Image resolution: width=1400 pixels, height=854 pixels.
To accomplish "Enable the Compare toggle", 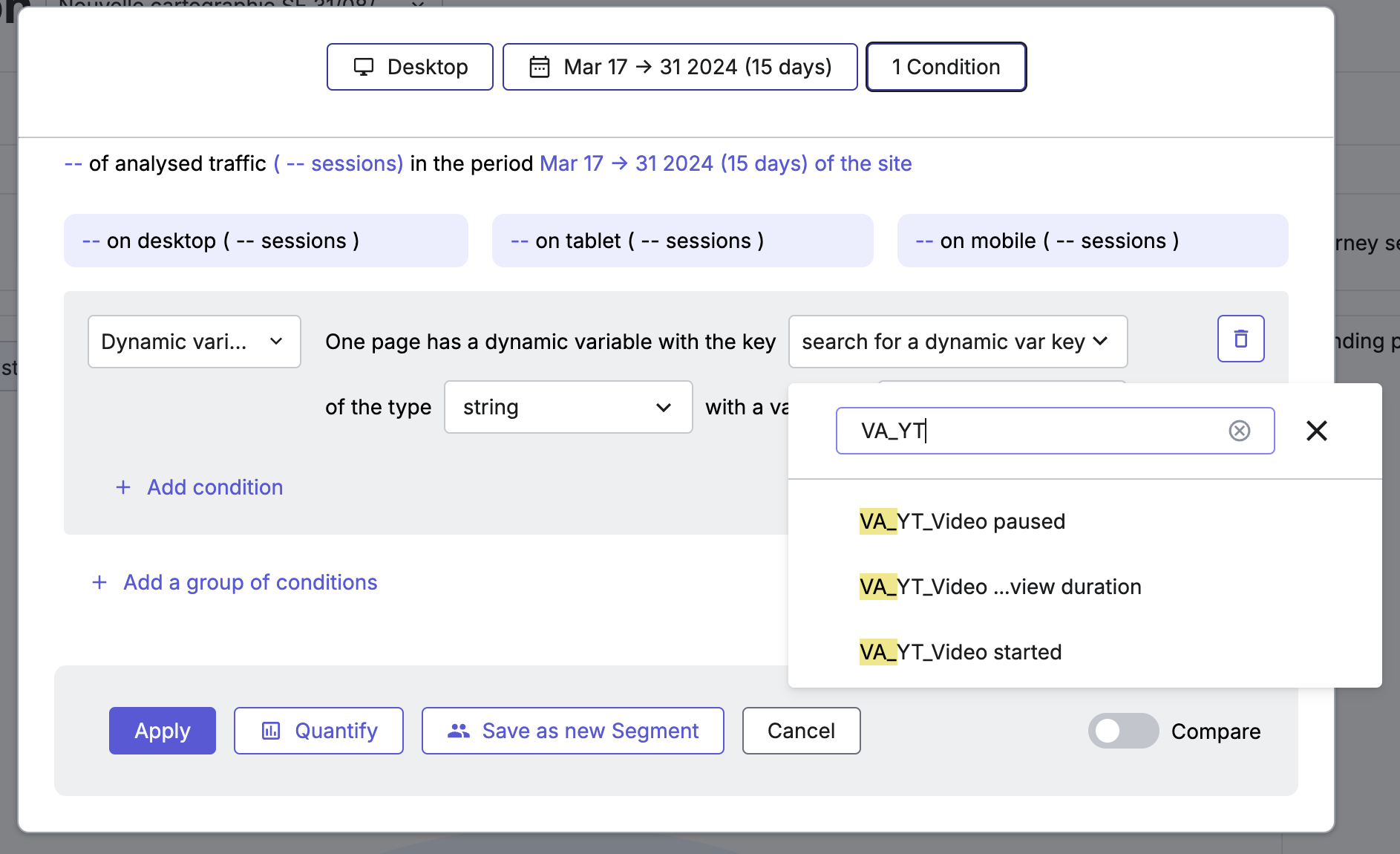I will tap(1124, 731).
